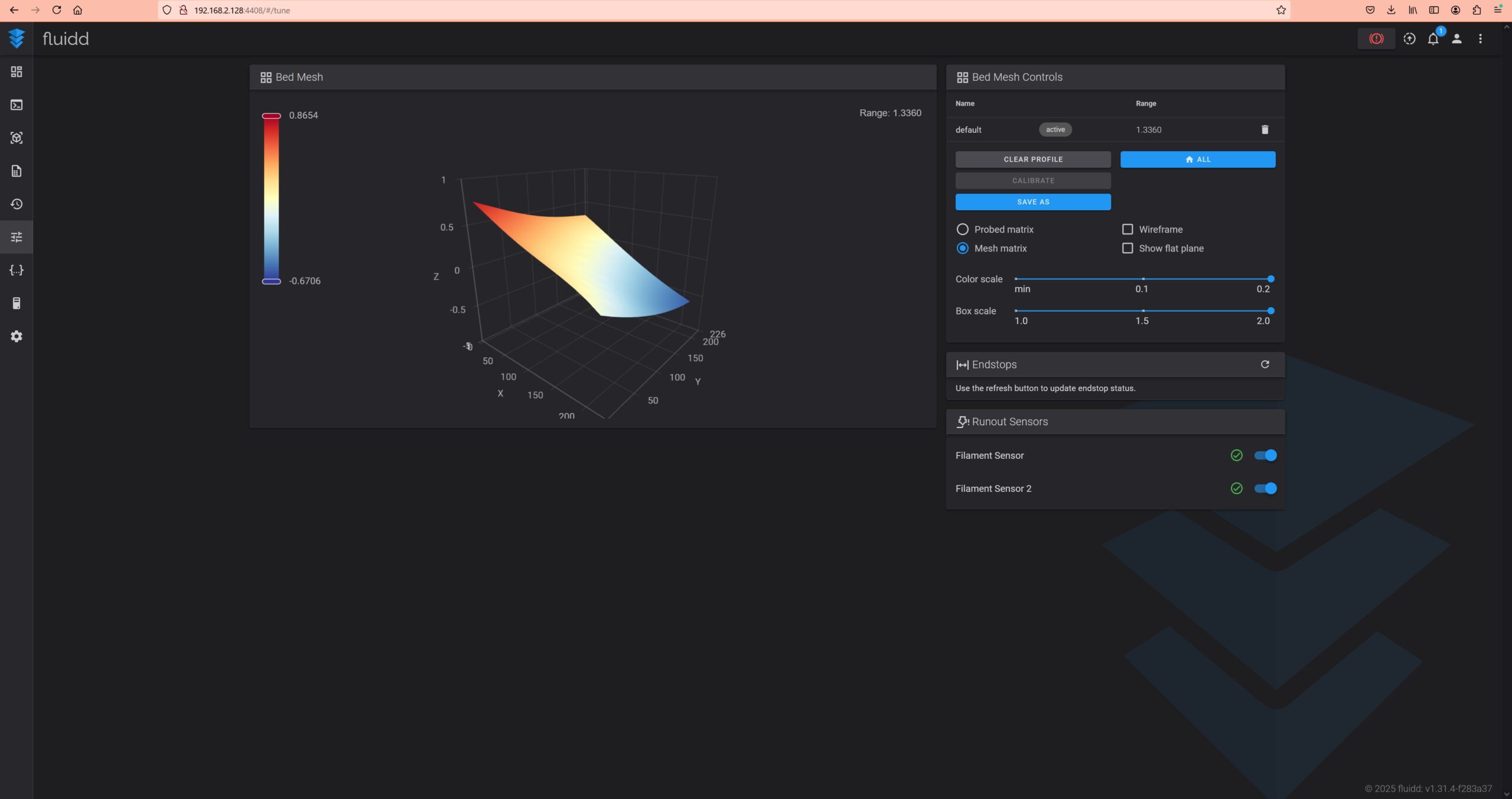
Task: Open the settings gear in sidebar
Action: (17, 337)
